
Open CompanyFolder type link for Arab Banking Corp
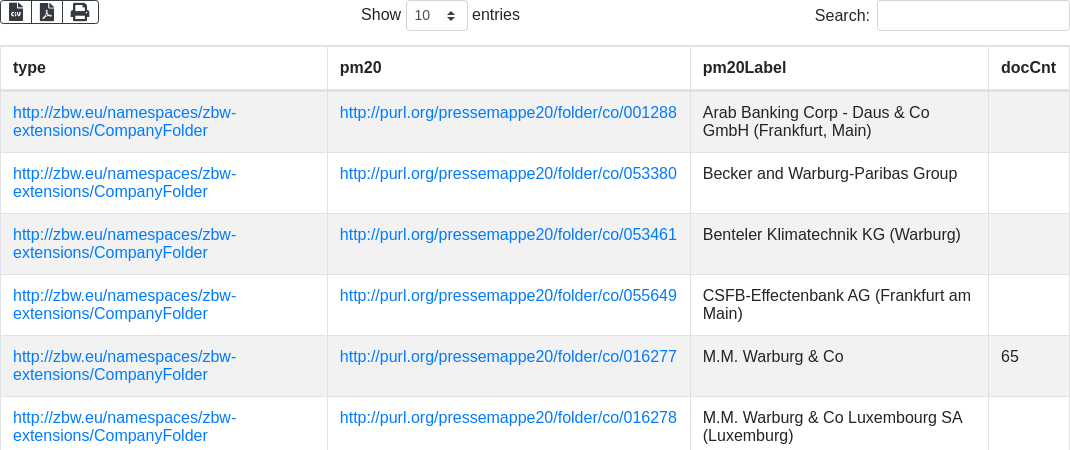click(x=124, y=122)
